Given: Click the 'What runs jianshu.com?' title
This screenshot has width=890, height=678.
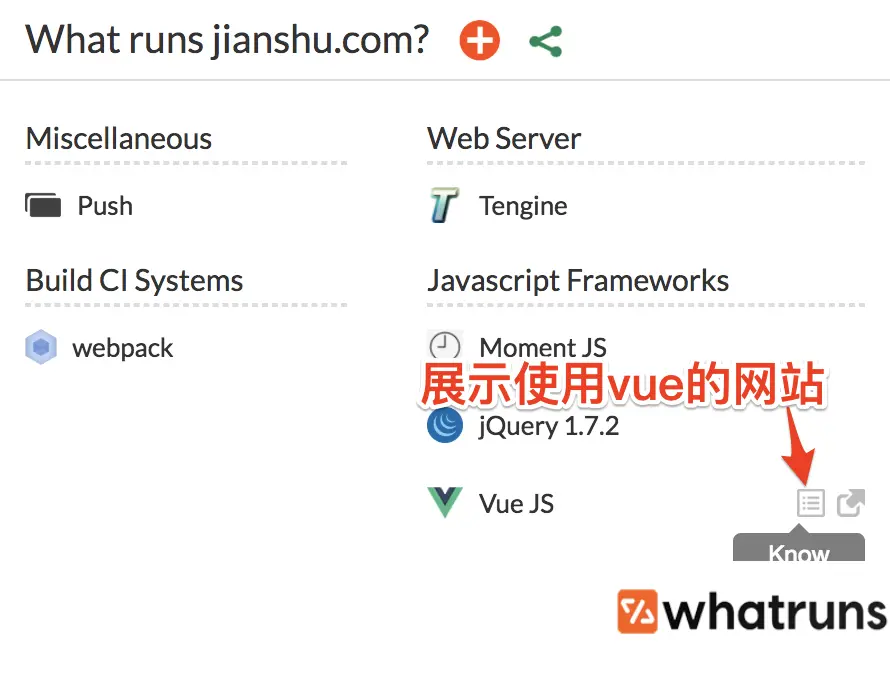Looking at the screenshot, I should 227,40.
